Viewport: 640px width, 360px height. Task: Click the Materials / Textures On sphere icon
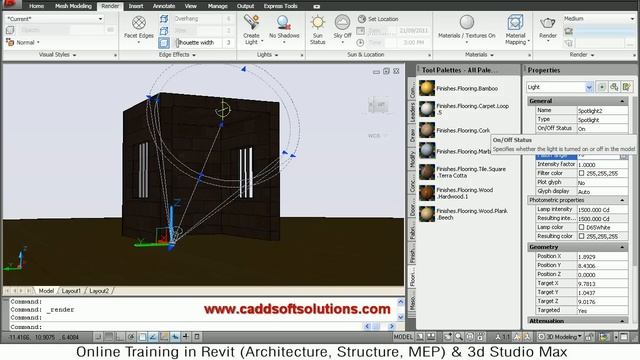tap(467, 23)
